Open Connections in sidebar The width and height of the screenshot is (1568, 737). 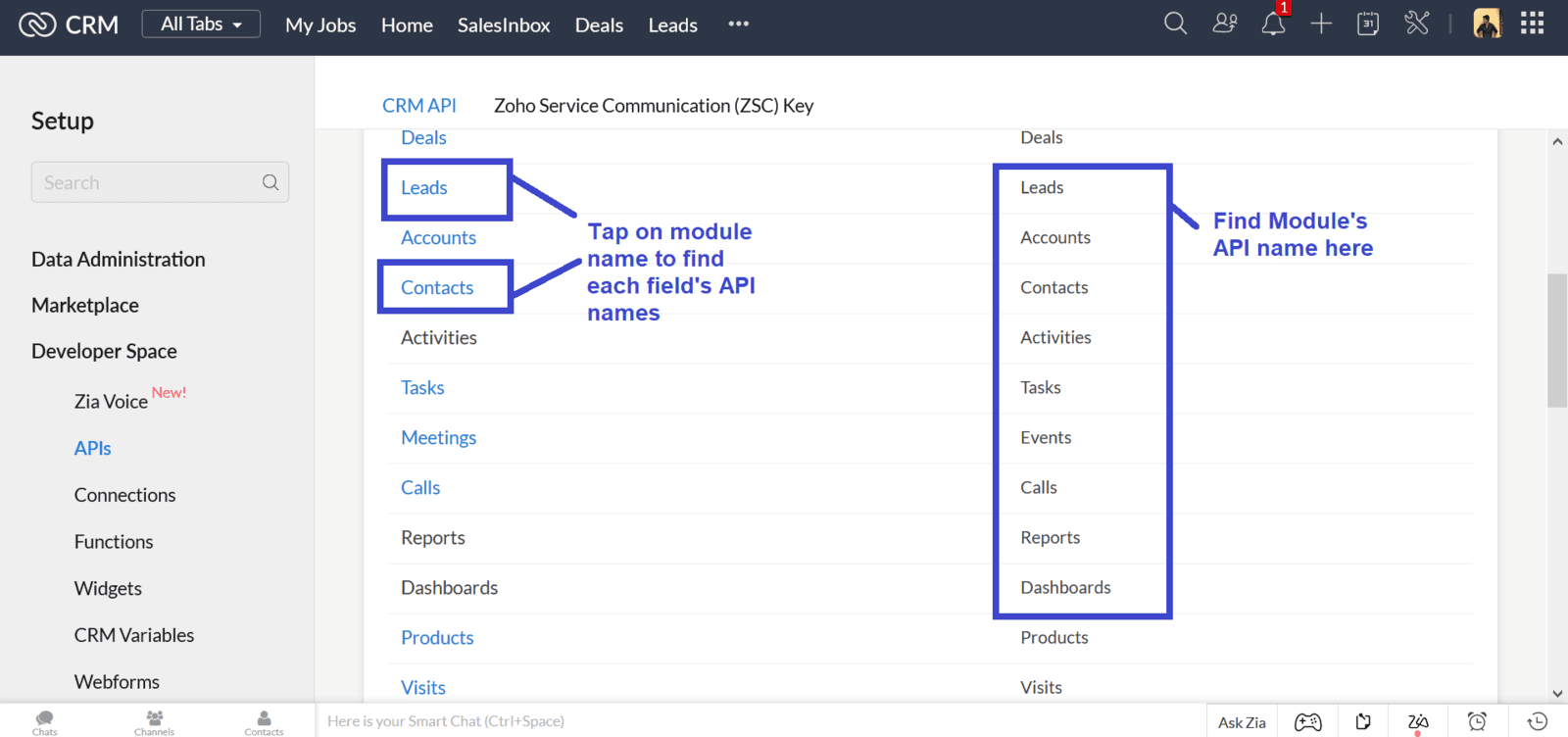click(x=124, y=496)
